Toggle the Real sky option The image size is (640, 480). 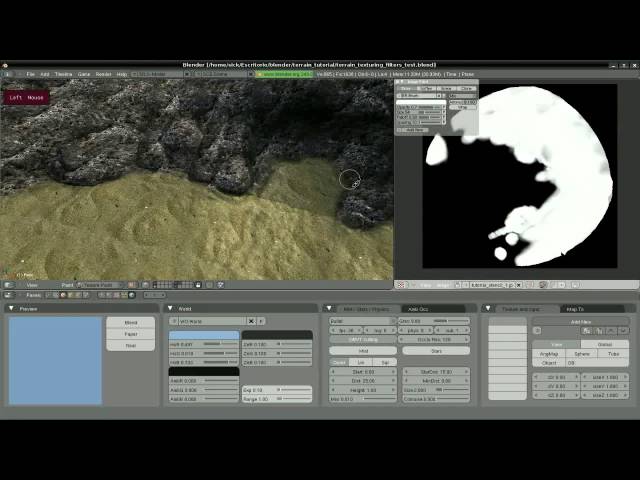click(x=131, y=345)
